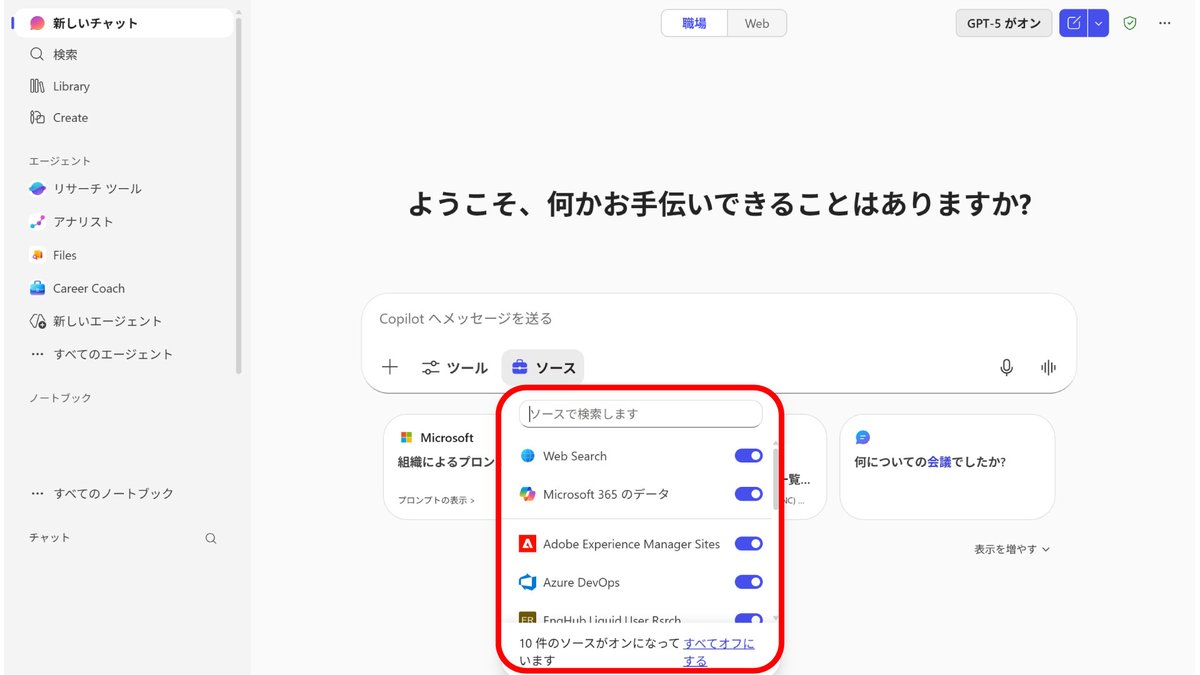1200x675 pixels.
Task: Click the ソースで検索します search field
Action: tap(641, 414)
